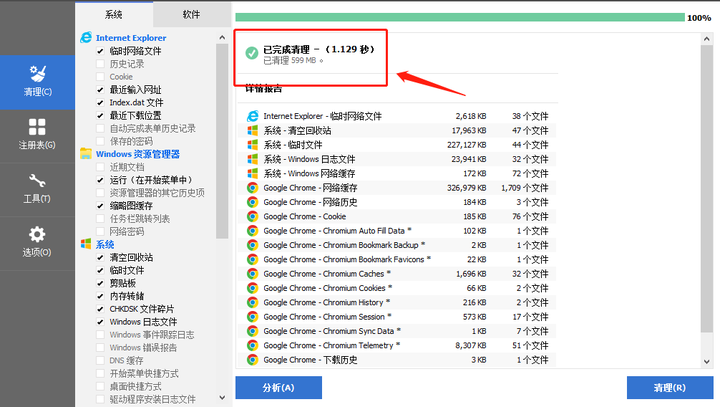Click Chrome icon beside Chromium Telemetry
720x407 pixels.
(x=253, y=345)
